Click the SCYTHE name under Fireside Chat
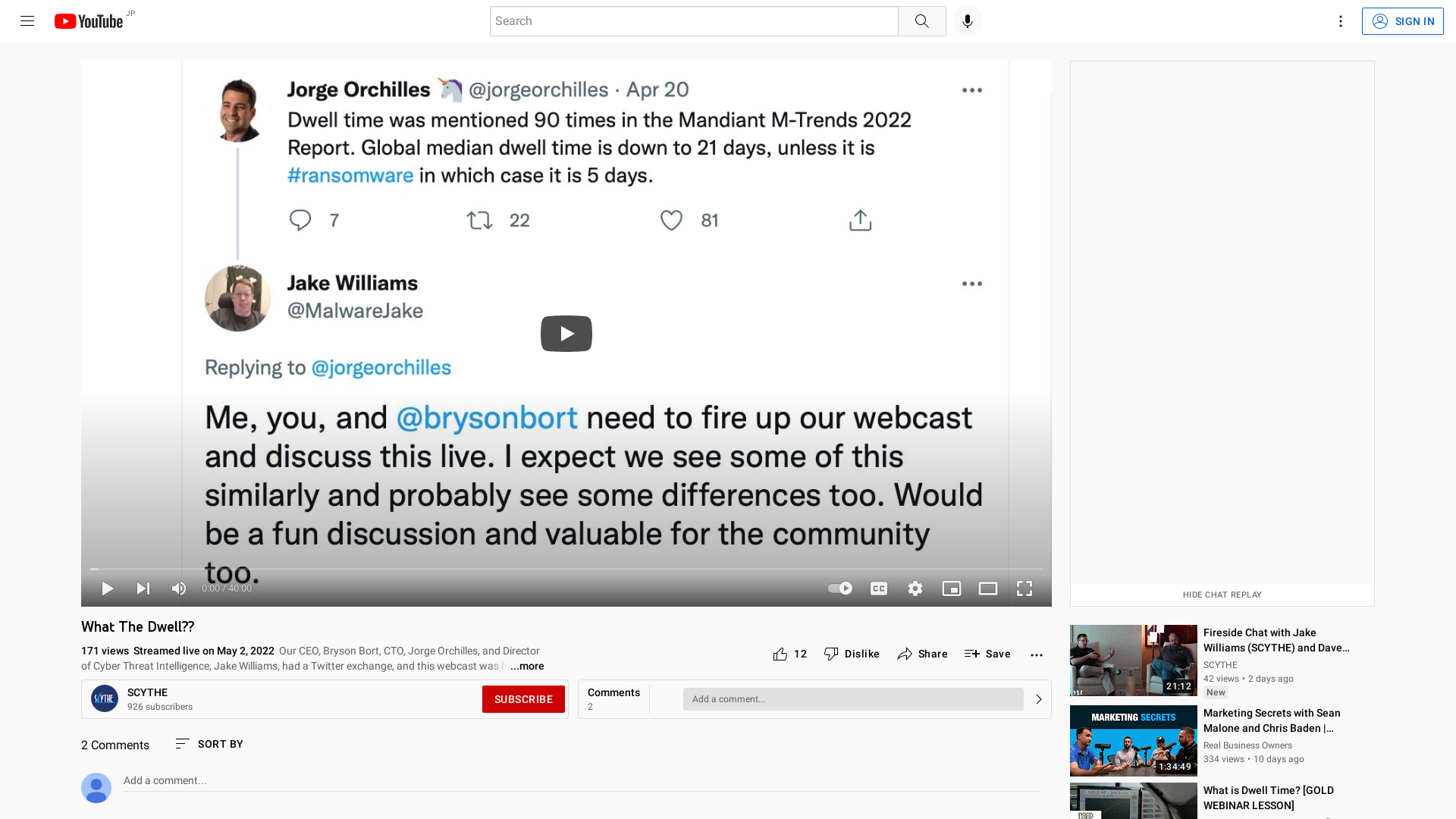Viewport: 1456px width, 819px height. [1220, 665]
